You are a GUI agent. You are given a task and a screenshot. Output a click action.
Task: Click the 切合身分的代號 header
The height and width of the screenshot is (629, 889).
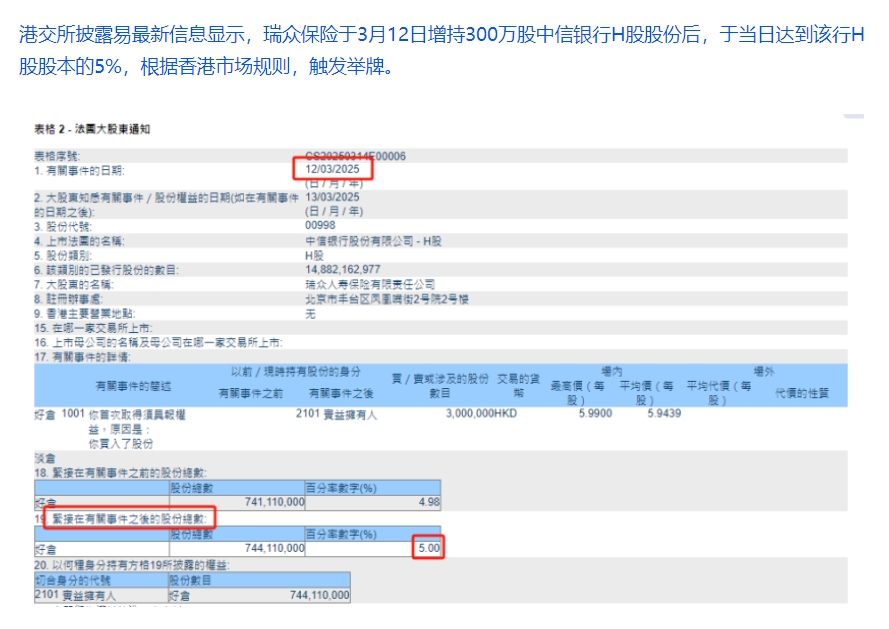[x=73, y=581]
